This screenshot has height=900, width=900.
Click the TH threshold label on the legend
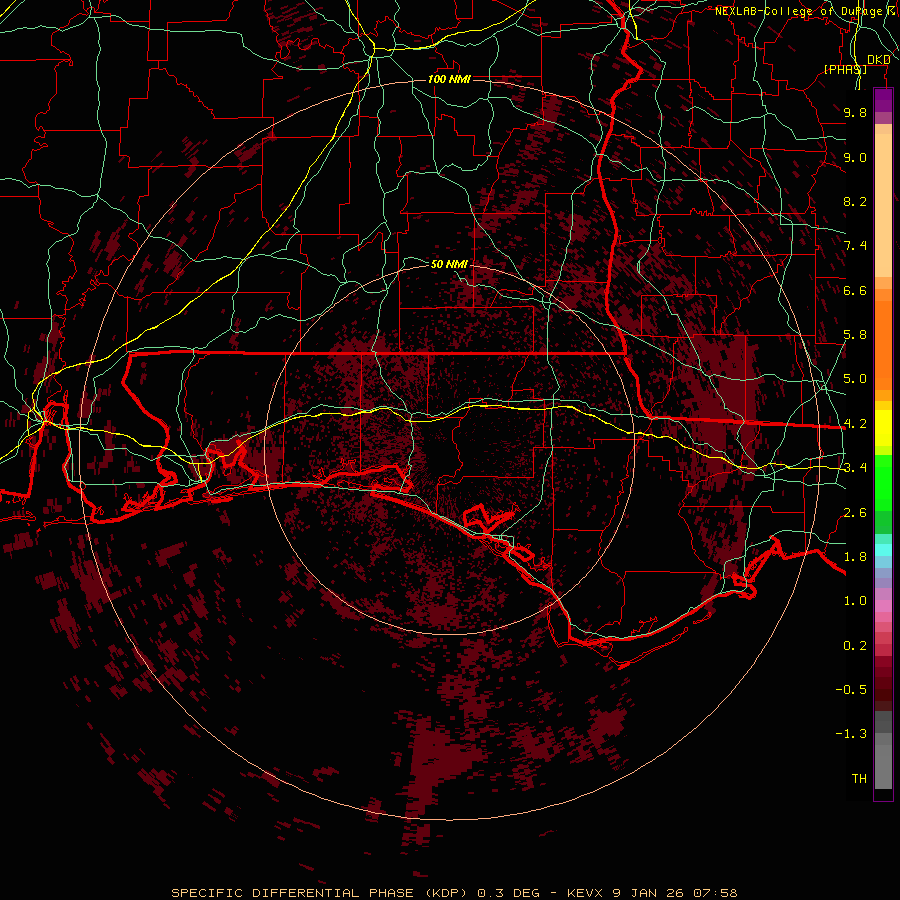click(859, 779)
